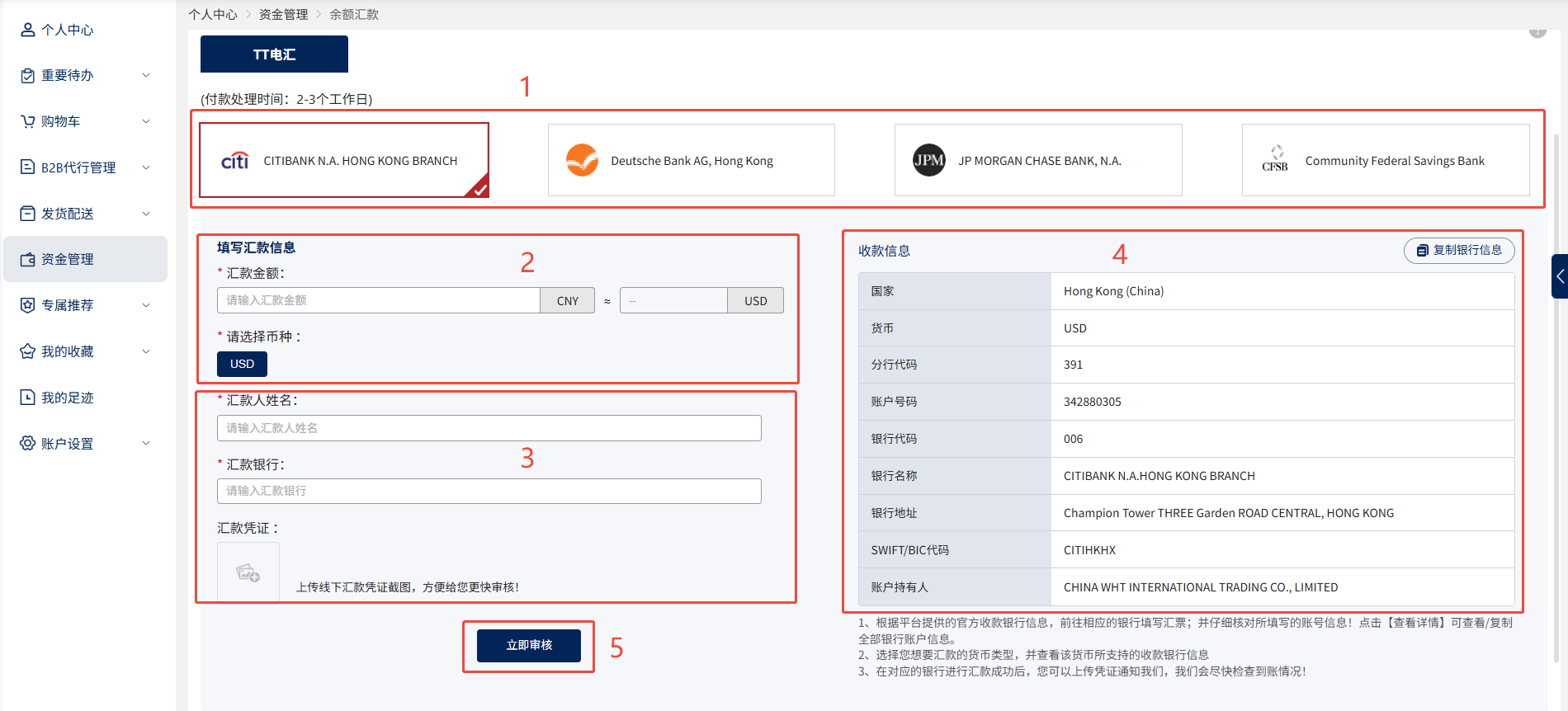Image resolution: width=1568 pixels, height=711 pixels.
Task: Open 资金管理 in the breadcrumb
Action: coord(283,14)
